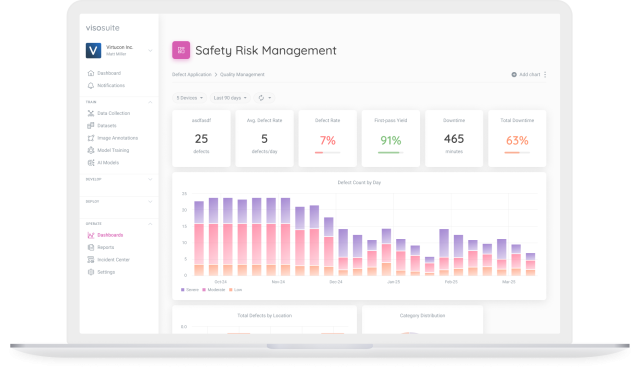Click the First-pass Yield 91% progress bar
The image size is (640, 370).
(x=391, y=153)
